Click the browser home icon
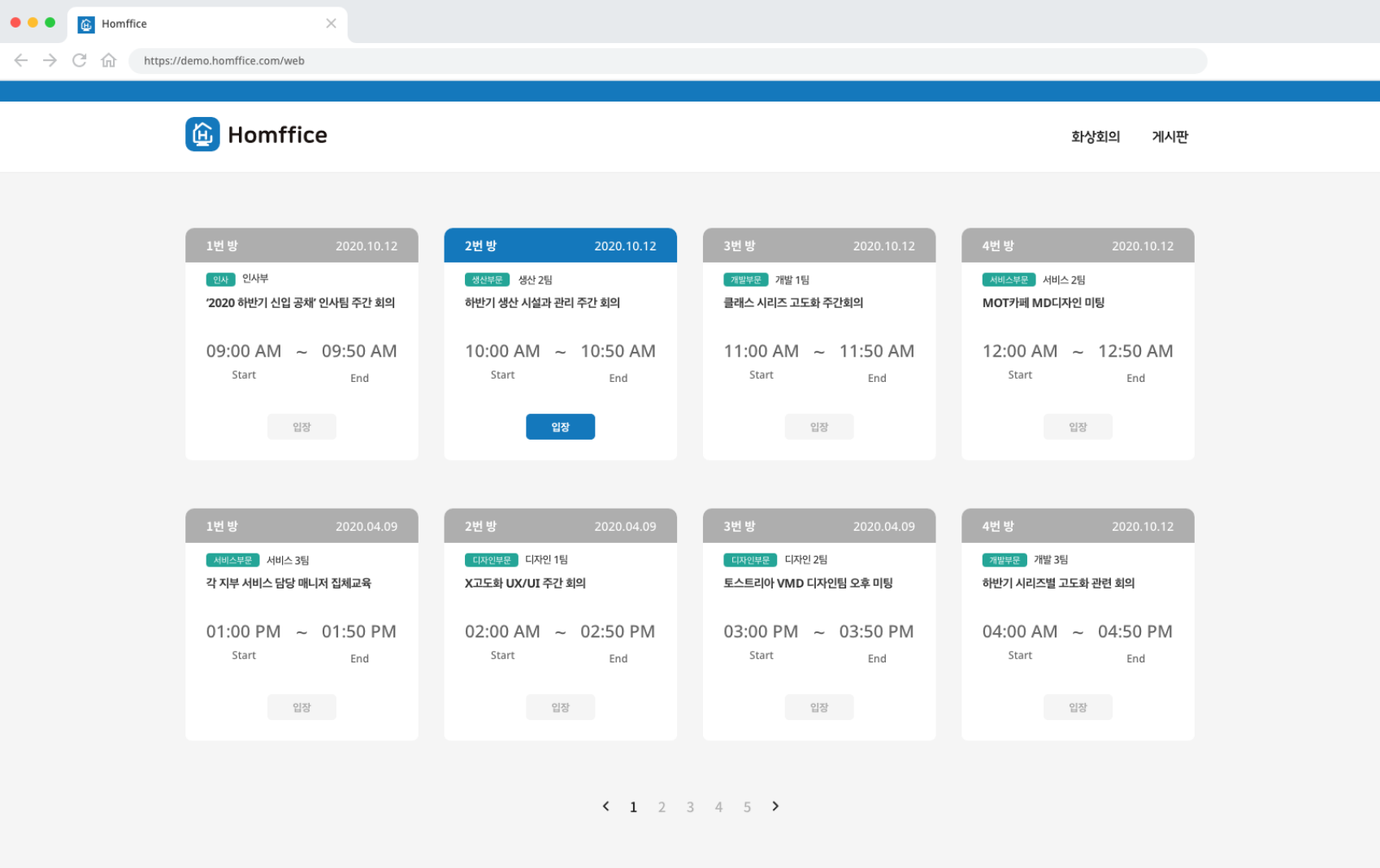 click(x=109, y=60)
